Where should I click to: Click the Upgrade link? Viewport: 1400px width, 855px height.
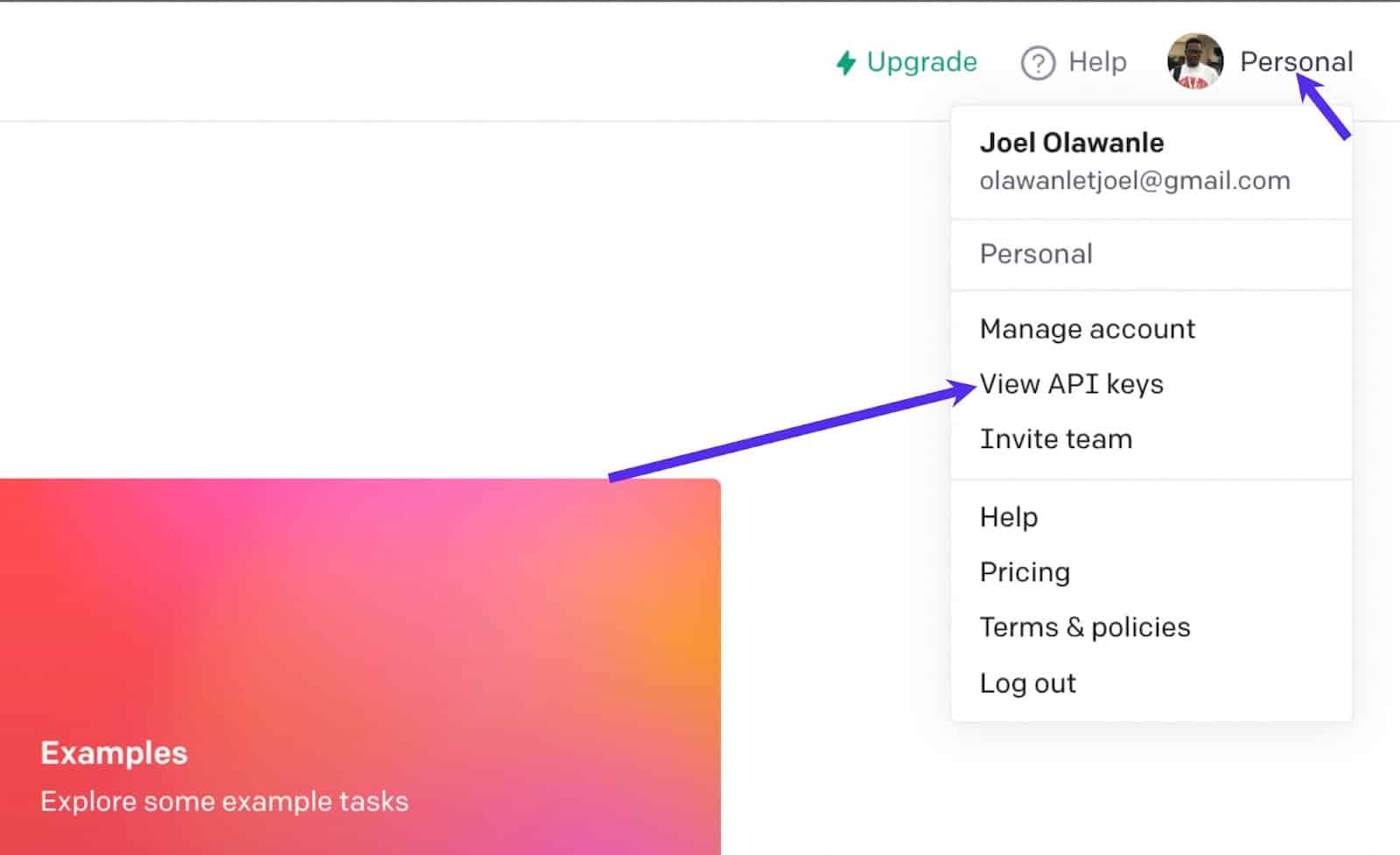pyautogui.click(x=921, y=62)
